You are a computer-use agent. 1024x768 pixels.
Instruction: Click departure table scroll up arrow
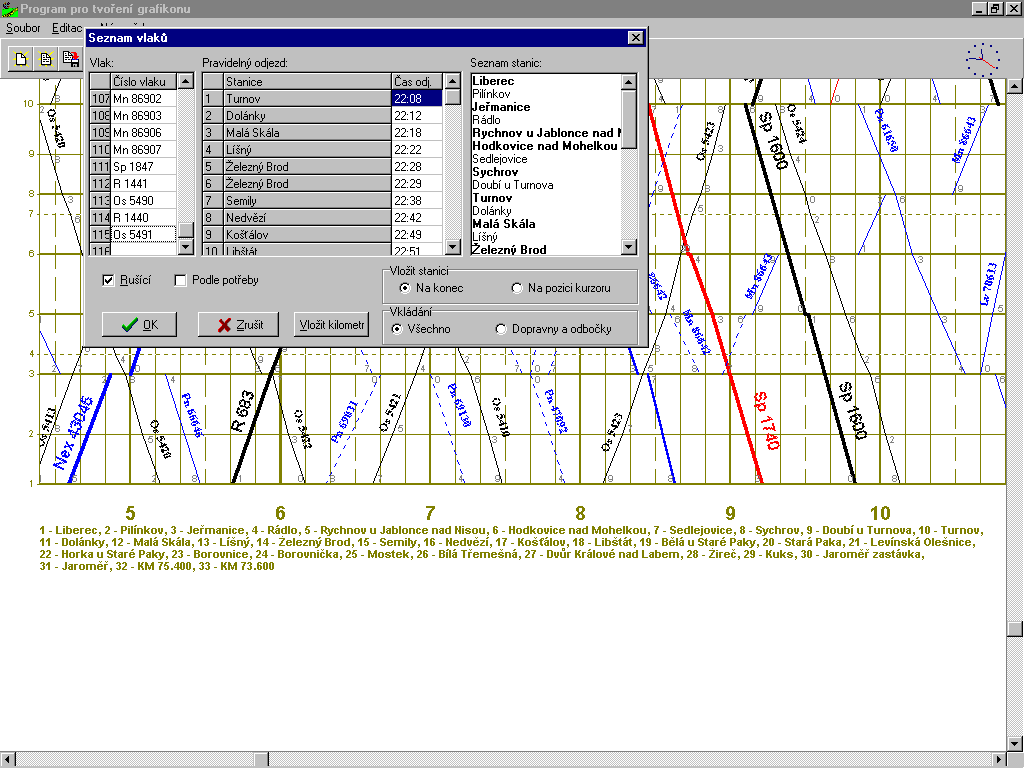453,81
